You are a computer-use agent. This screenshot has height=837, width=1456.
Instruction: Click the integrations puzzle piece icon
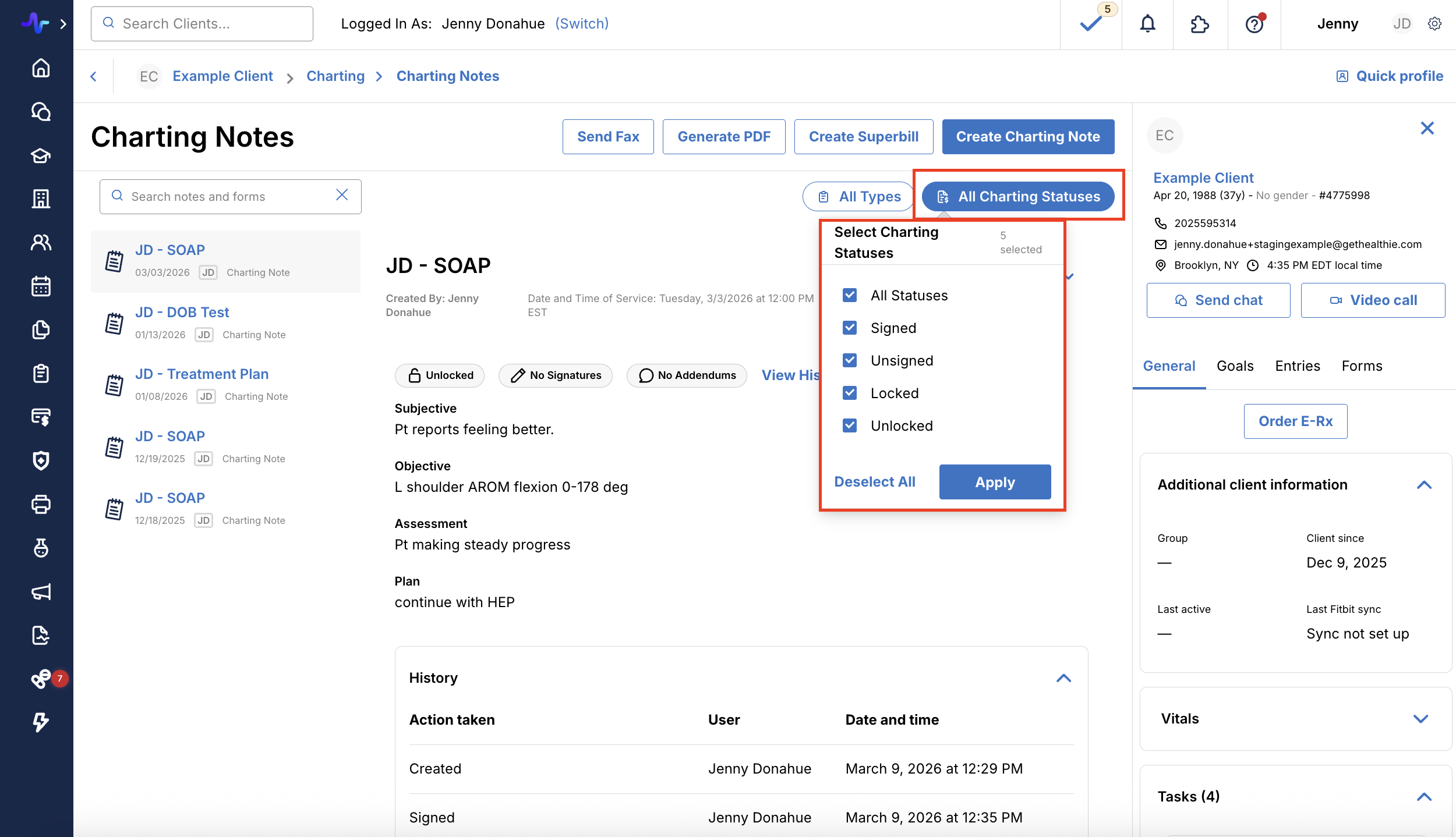tap(1200, 24)
